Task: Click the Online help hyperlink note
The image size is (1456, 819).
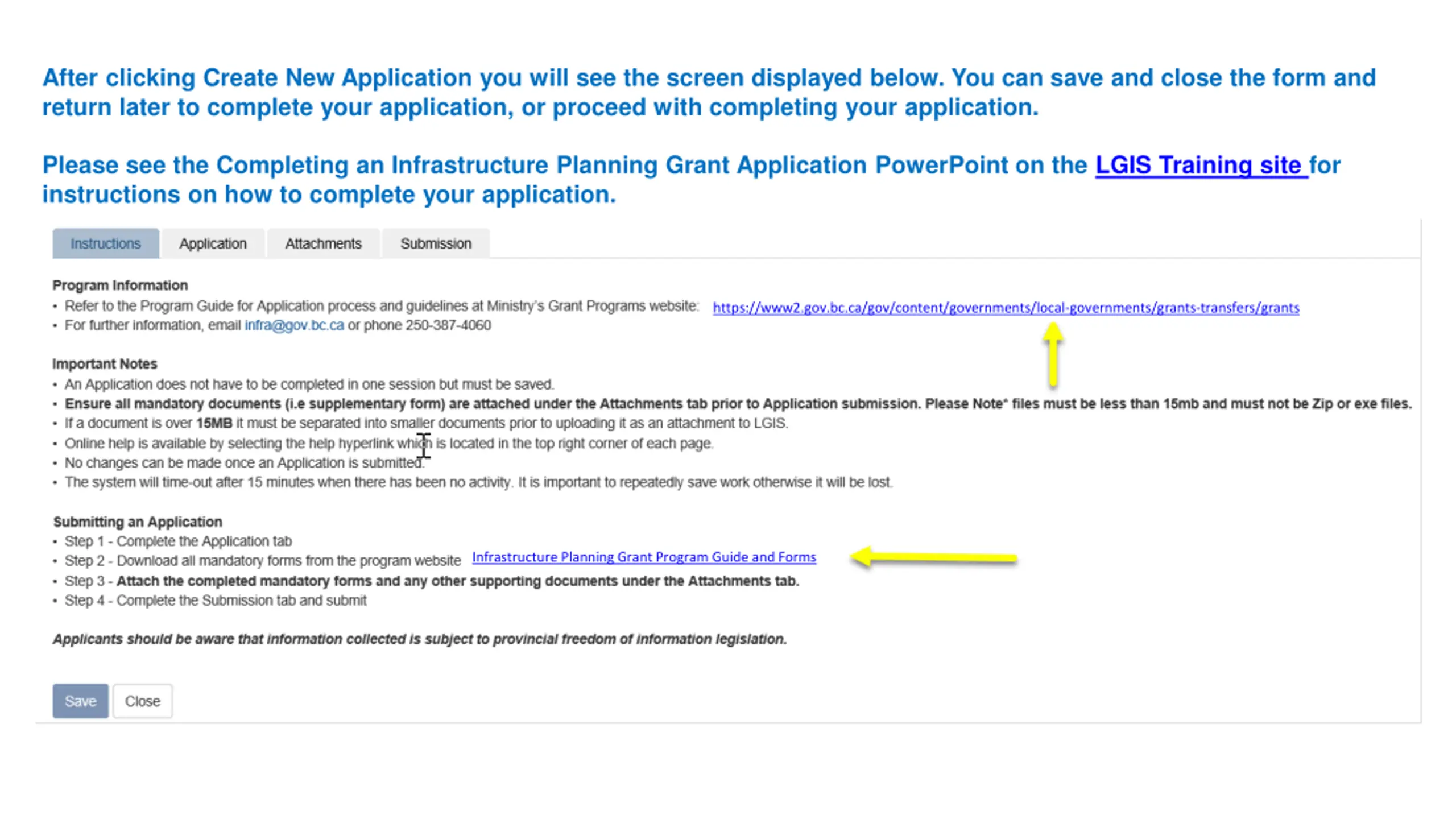Action: [388, 443]
